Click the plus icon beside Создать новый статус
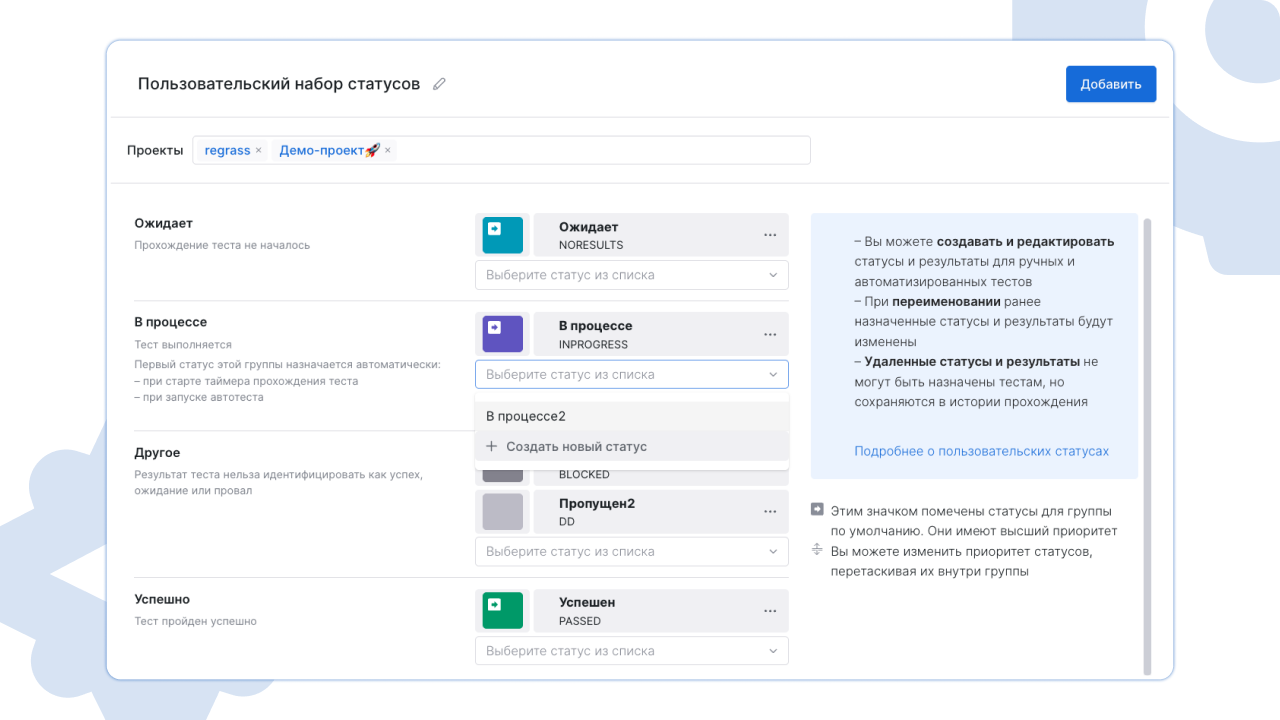 (491, 447)
